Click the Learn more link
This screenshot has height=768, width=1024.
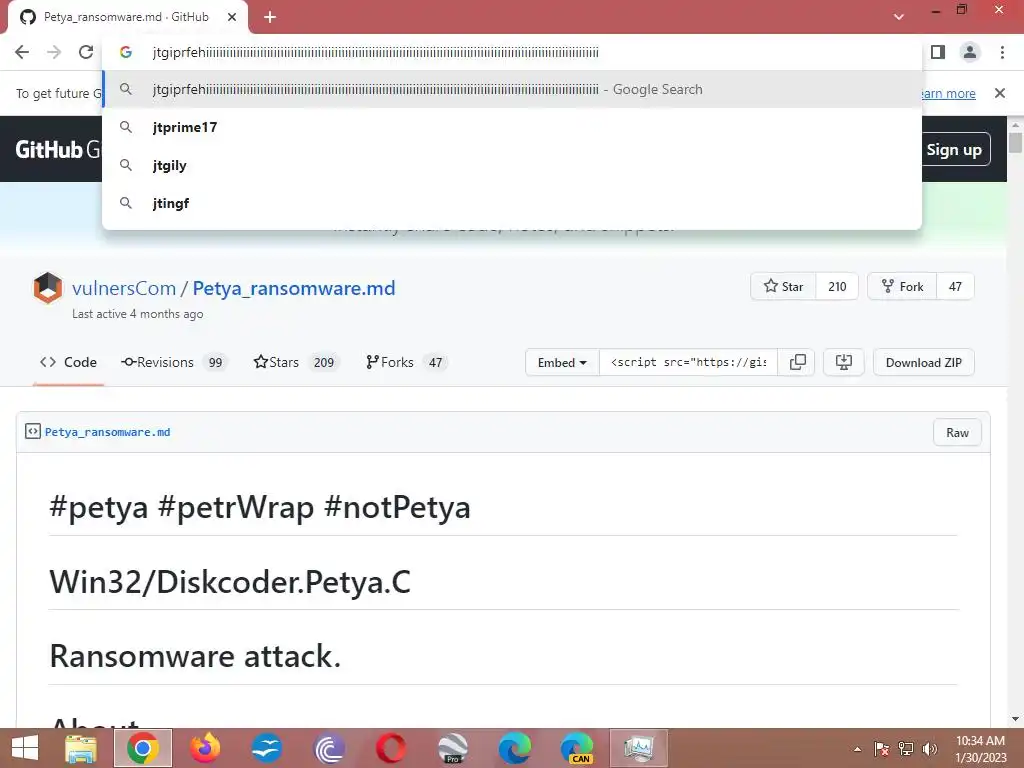[947, 93]
